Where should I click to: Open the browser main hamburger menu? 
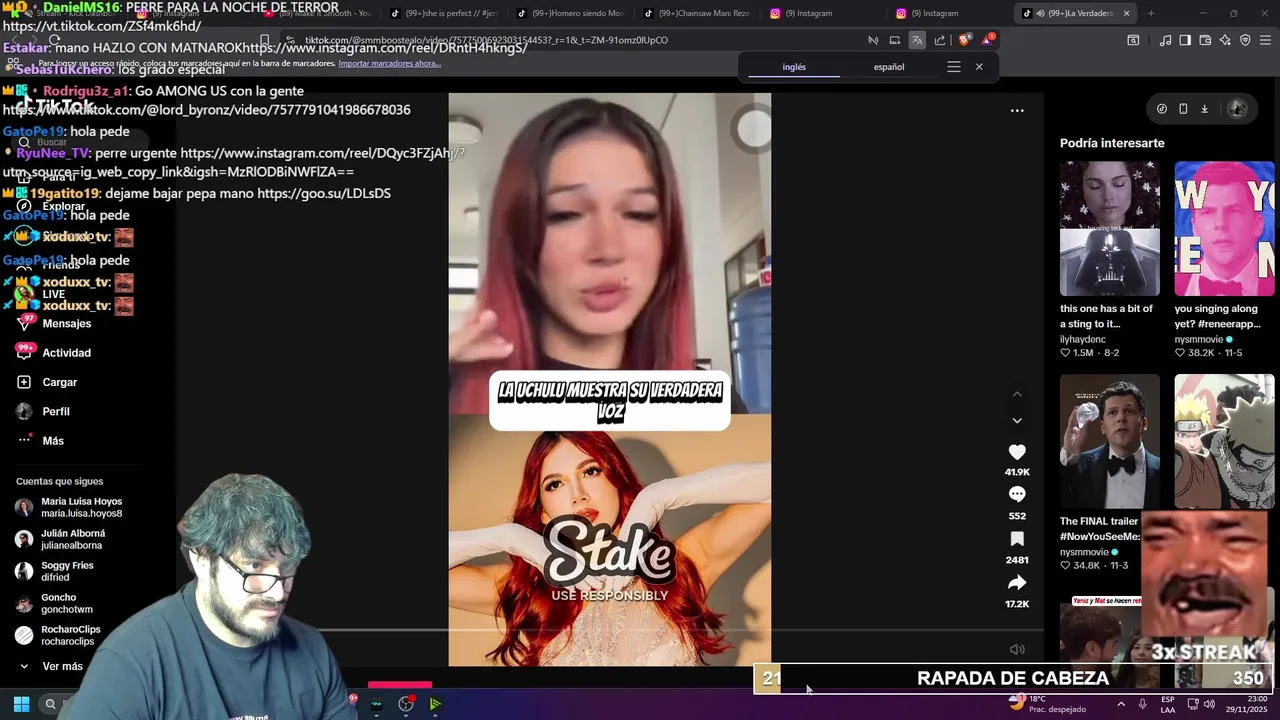click(1266, 40)
